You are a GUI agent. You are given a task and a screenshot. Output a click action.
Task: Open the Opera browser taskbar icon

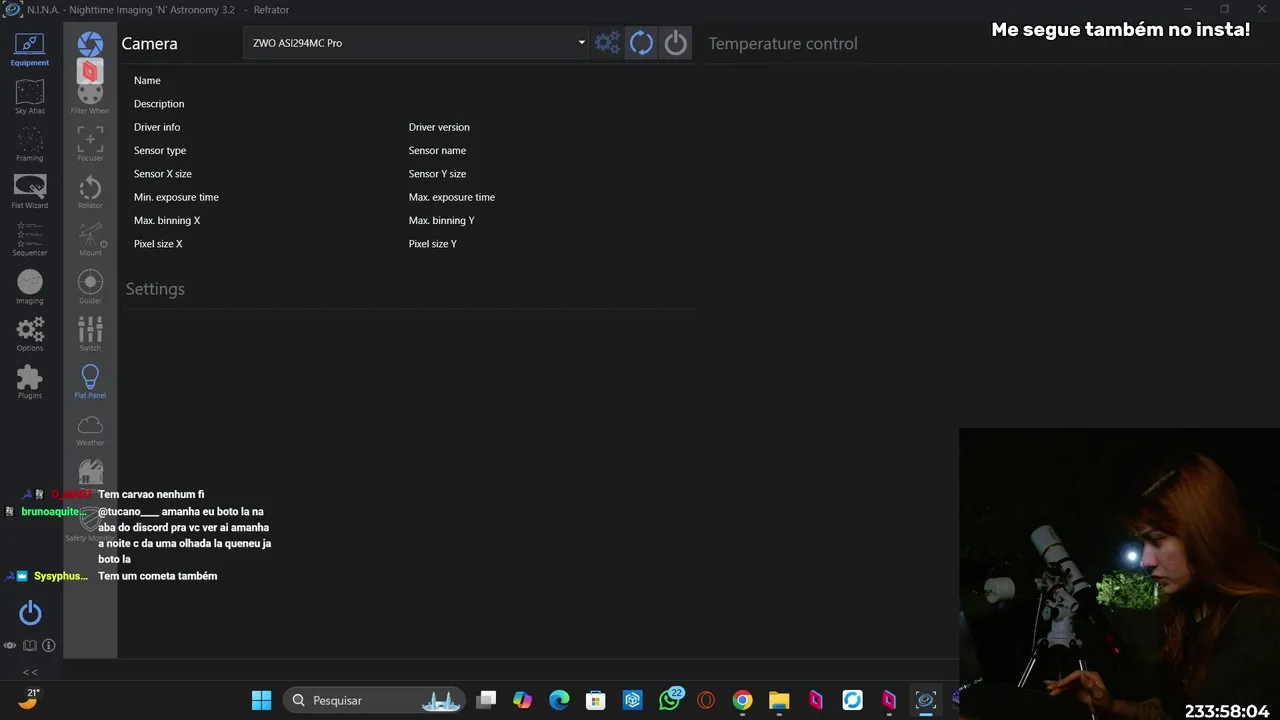[x=706, y=700]
